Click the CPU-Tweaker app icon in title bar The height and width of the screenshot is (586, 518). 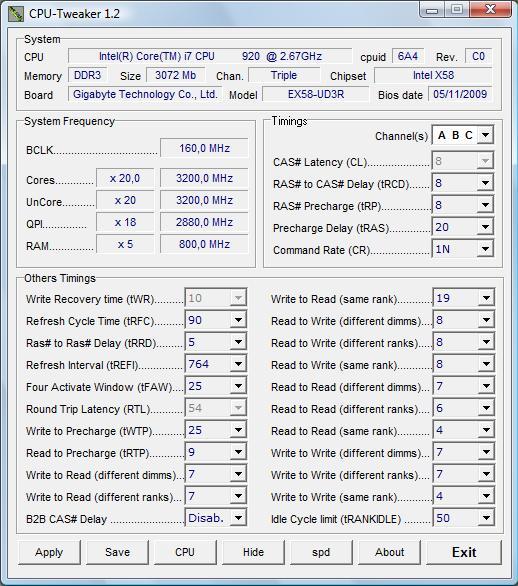coord(16,14)
